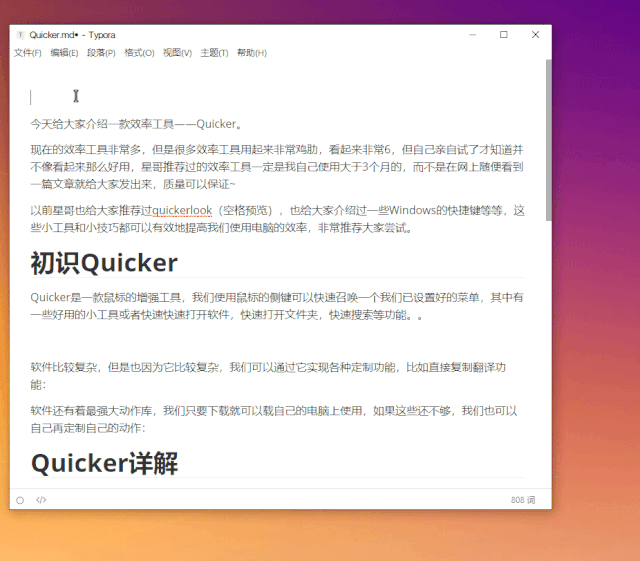Open the 帮助(H) menu
The image size is (640, 561).
click(252, 53)
